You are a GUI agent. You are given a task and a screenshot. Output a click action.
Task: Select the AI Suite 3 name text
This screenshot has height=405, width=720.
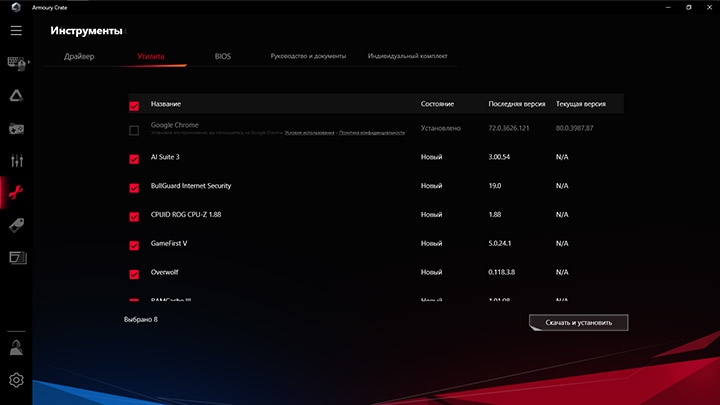click(165, 157)
